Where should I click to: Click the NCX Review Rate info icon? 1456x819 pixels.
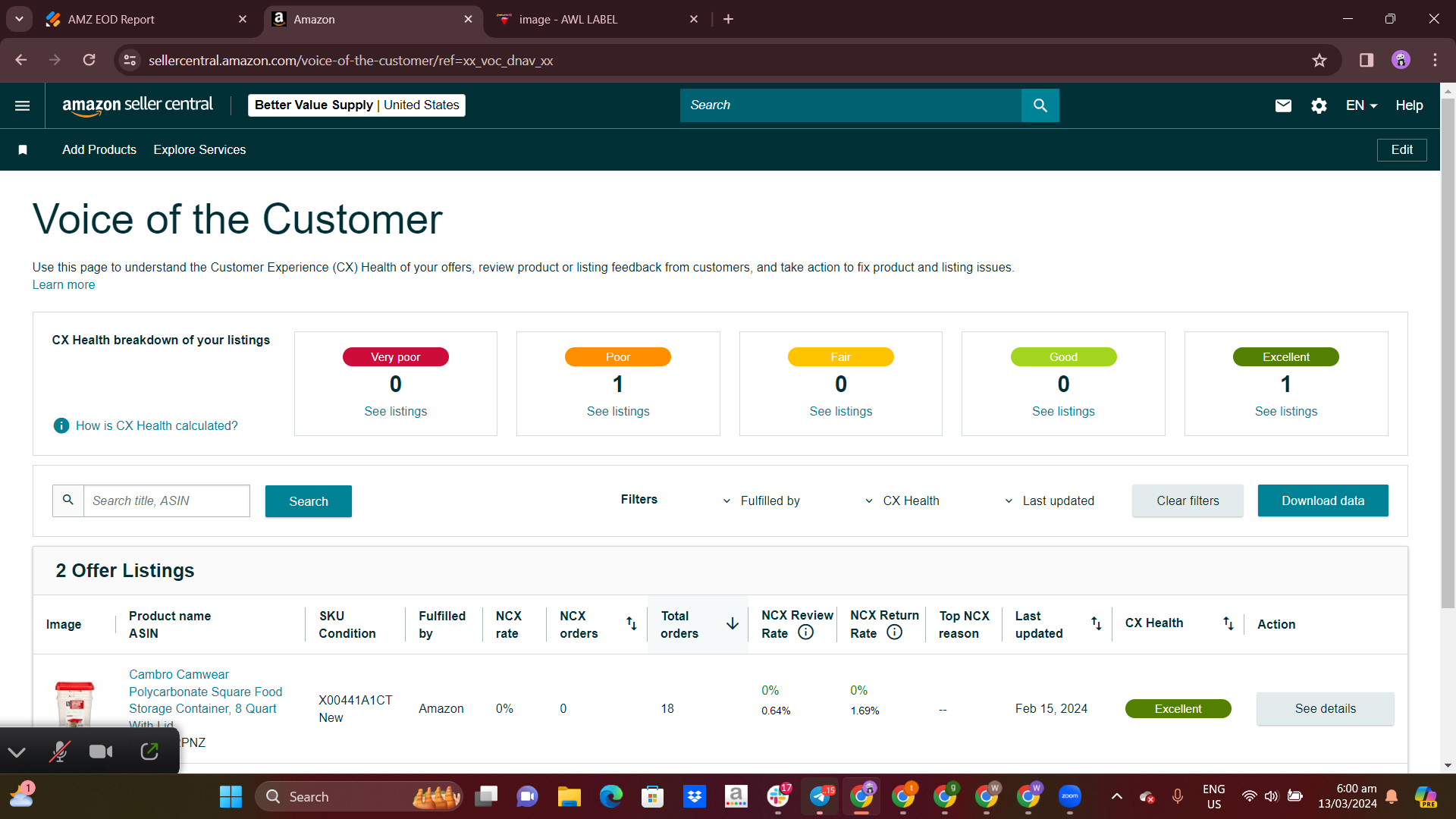coord(806,632)
